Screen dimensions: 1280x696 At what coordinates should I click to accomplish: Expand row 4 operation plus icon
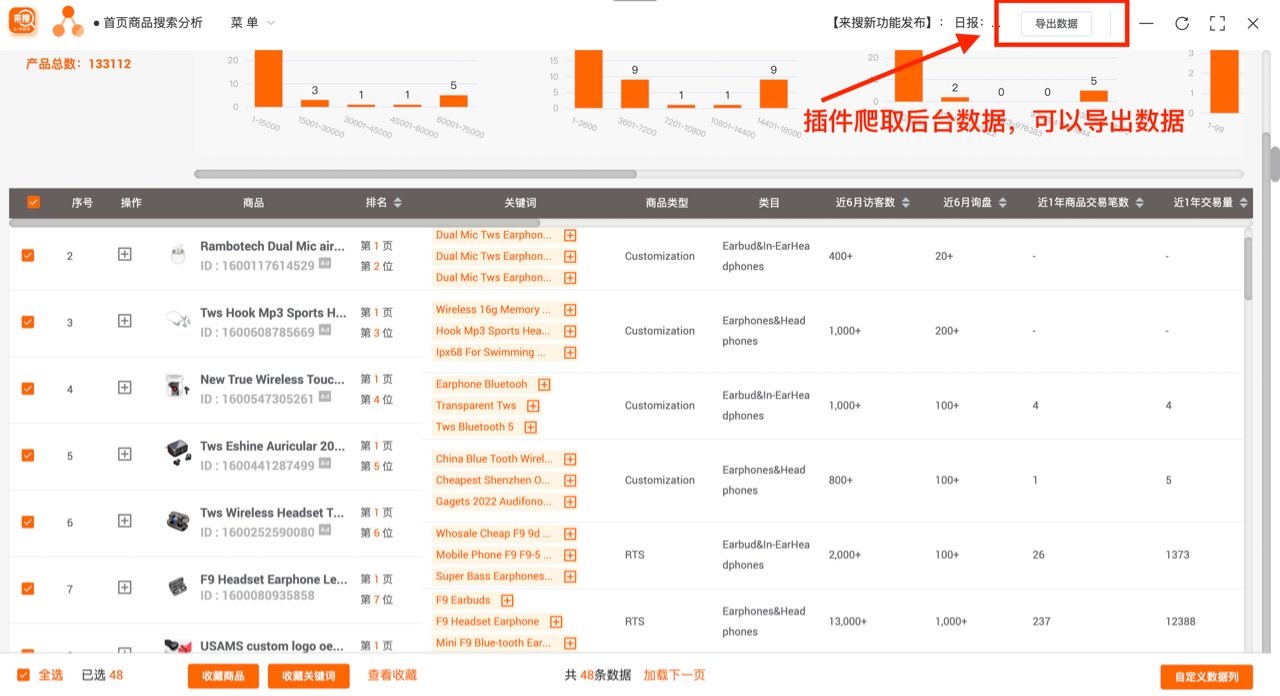point(125,388)
